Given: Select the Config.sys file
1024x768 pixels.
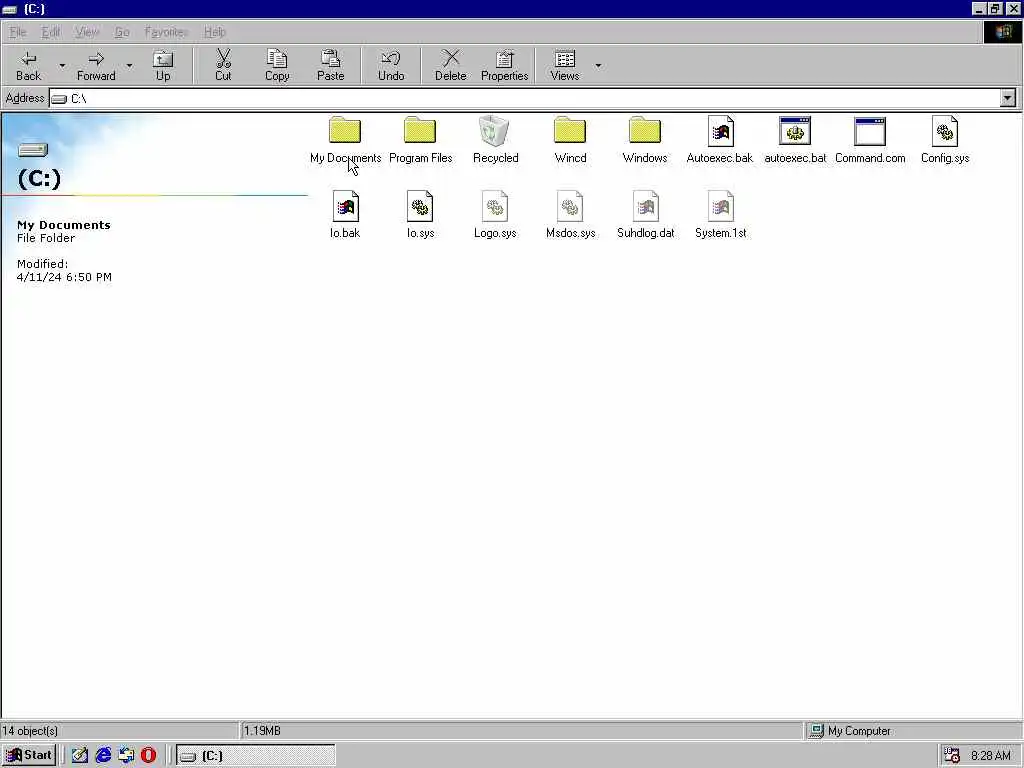Looking at the screenshot, I should click(x=945, y=140).
